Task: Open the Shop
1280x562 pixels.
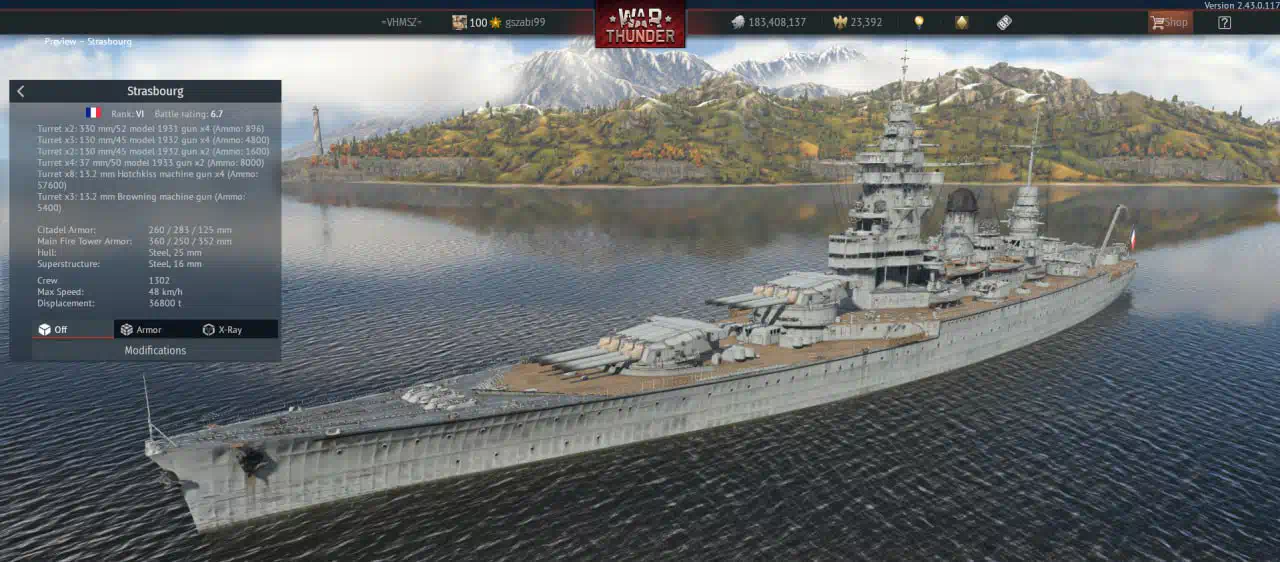Action: (1170, 22)
